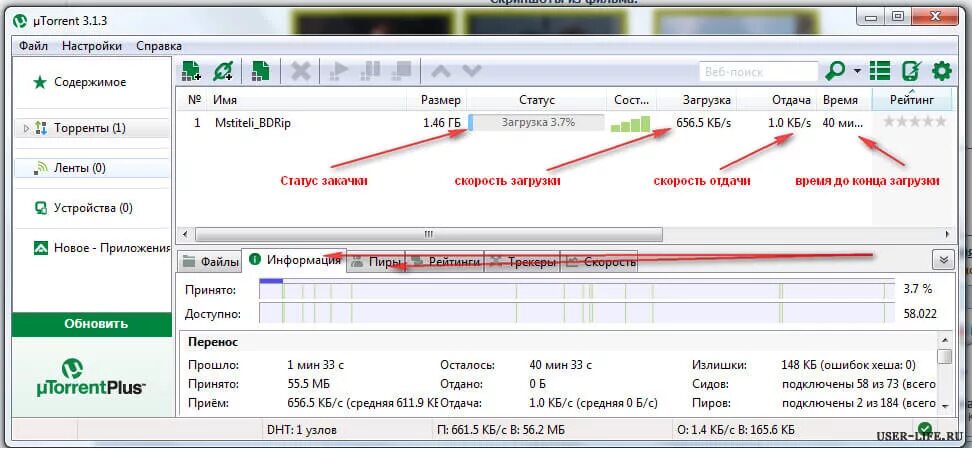The width and height of the screenshot is (972, 449).
Task: Click in the Веб-поиск search field
Action: coord(759,72)
